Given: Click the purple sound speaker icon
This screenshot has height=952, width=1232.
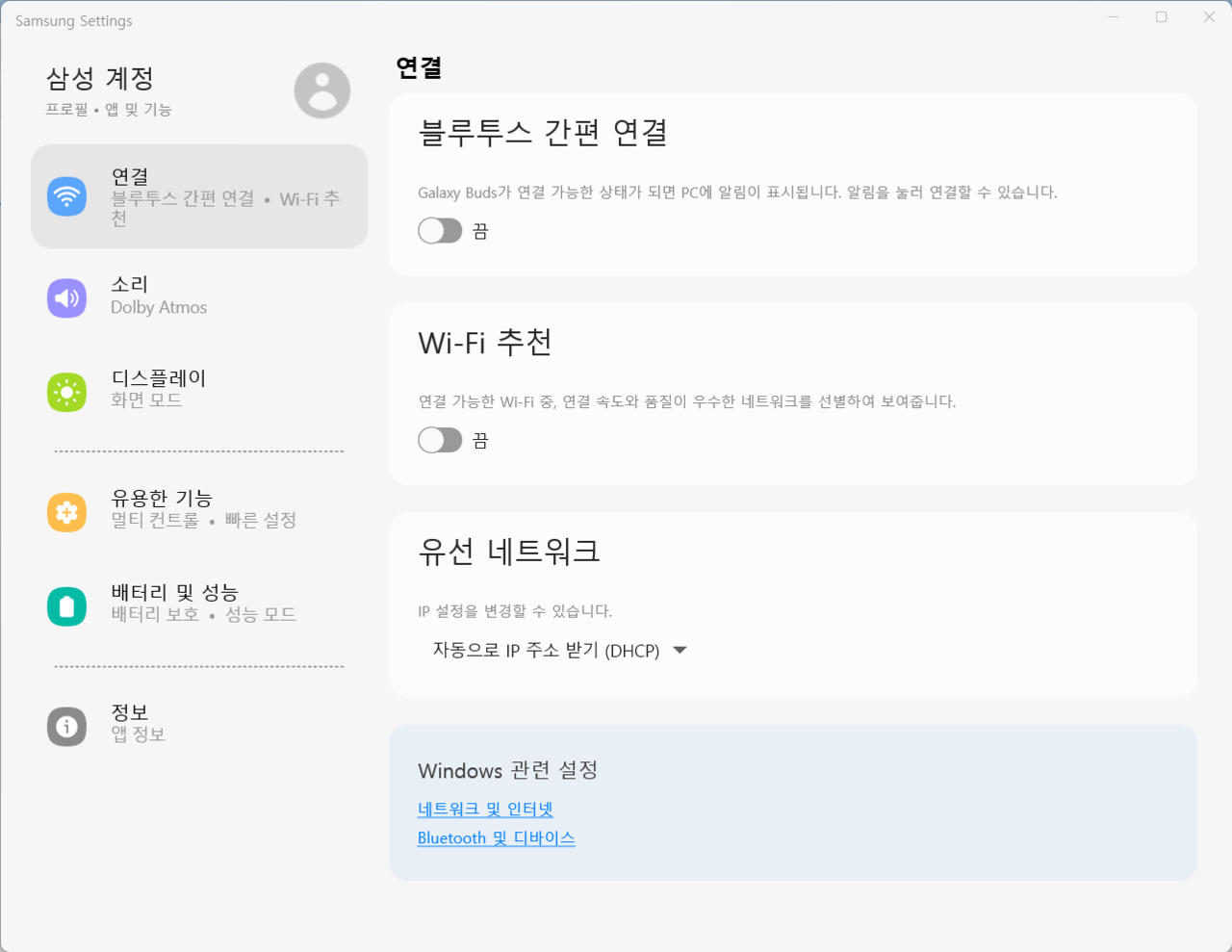Looking at the screenshot, I should pos(66,297).
